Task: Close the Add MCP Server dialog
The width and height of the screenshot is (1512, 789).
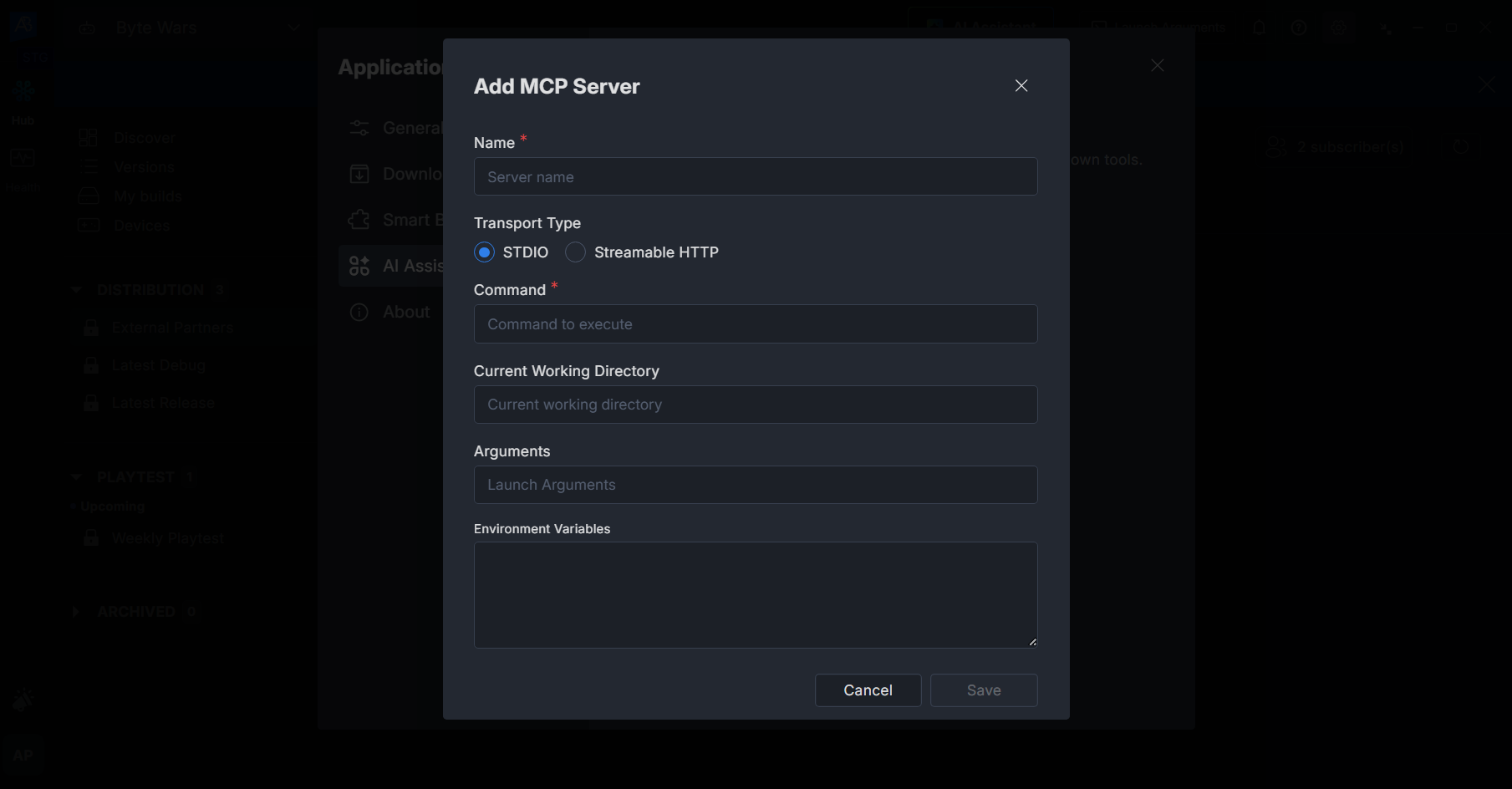Action: [1021, 86]
